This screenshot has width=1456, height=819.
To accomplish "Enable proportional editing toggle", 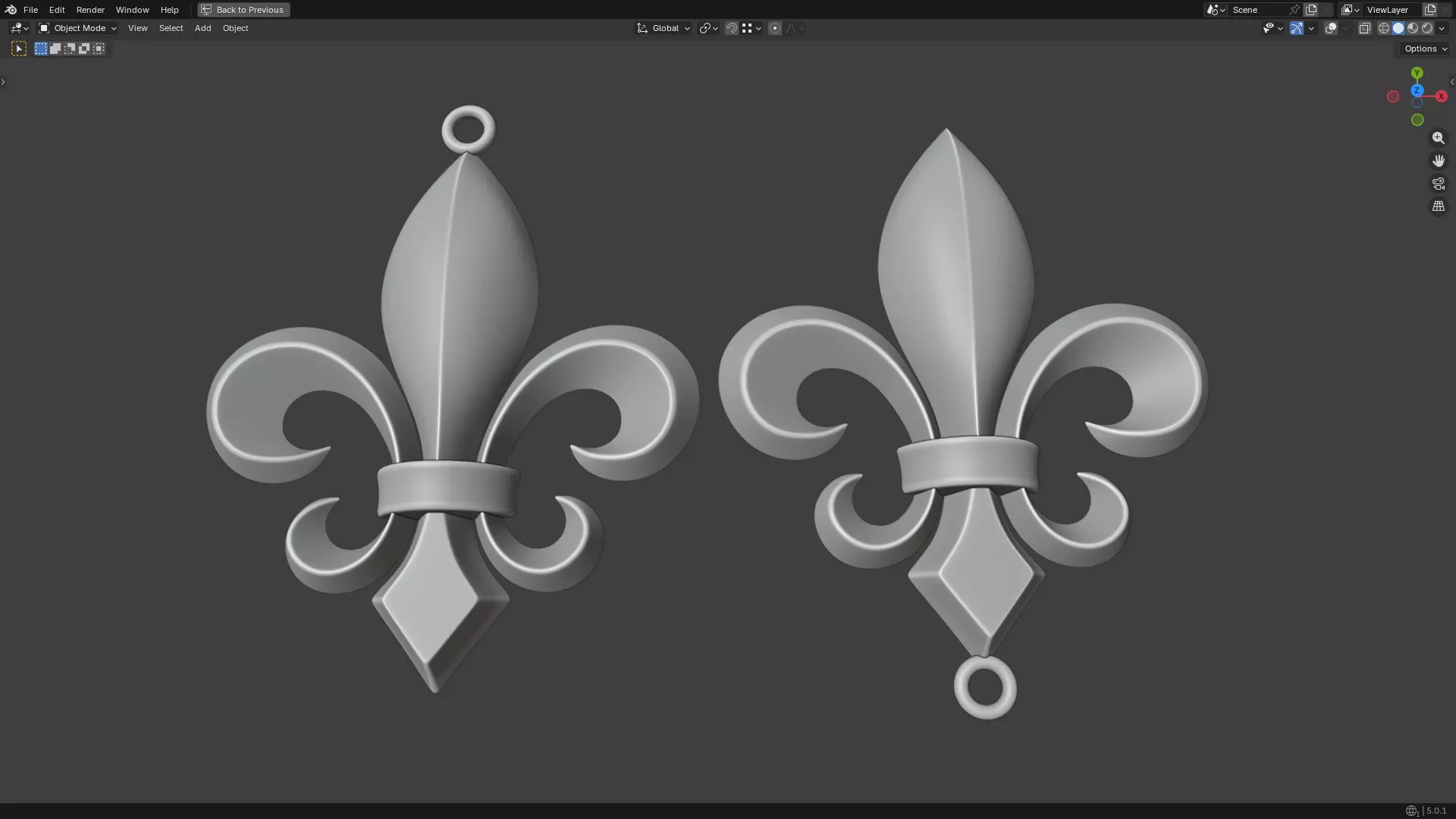I will click(774, 28).
